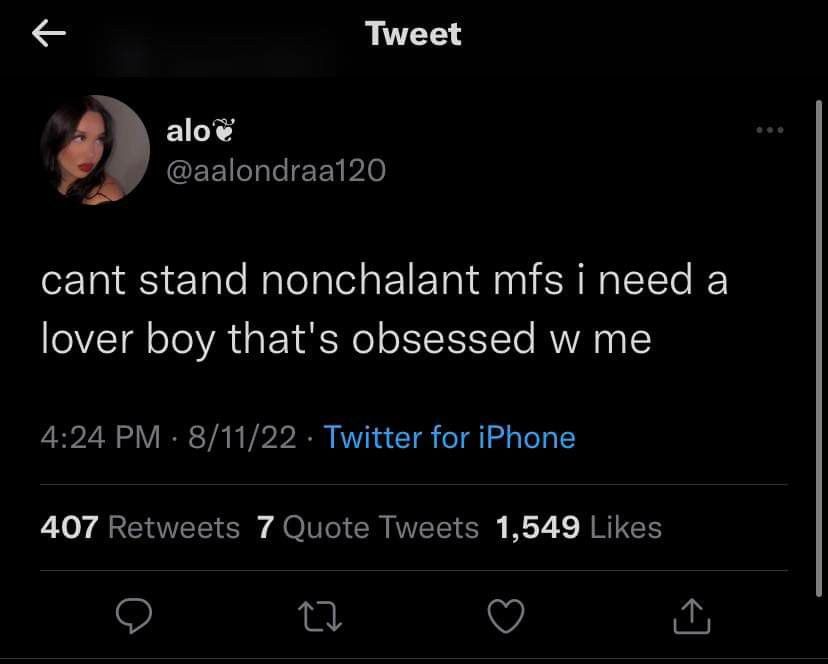
Task: Show the 1,549 Likes list
Action: click(579, 527)
